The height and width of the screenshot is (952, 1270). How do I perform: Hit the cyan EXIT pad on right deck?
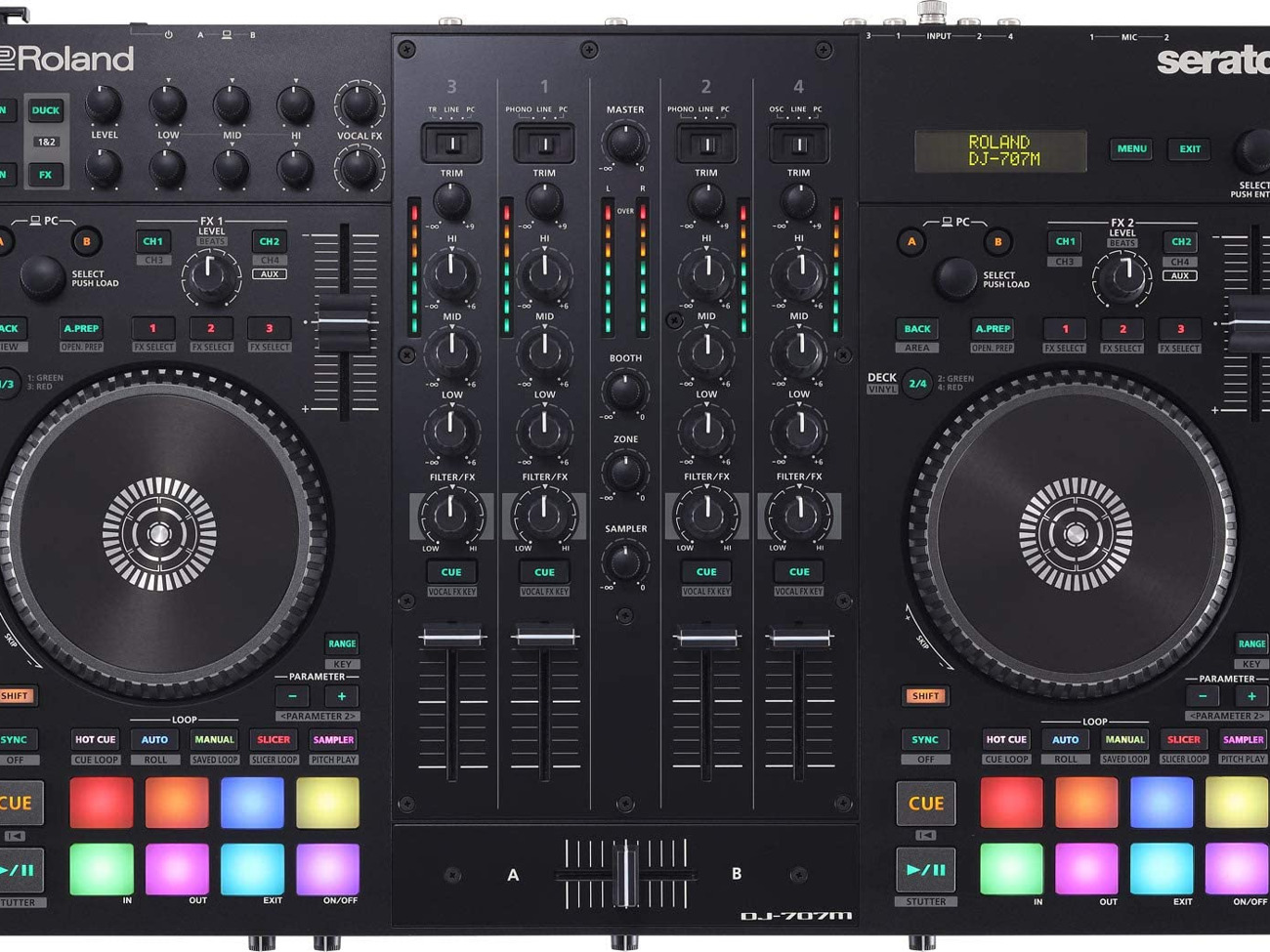click(x=1162, y=869)
